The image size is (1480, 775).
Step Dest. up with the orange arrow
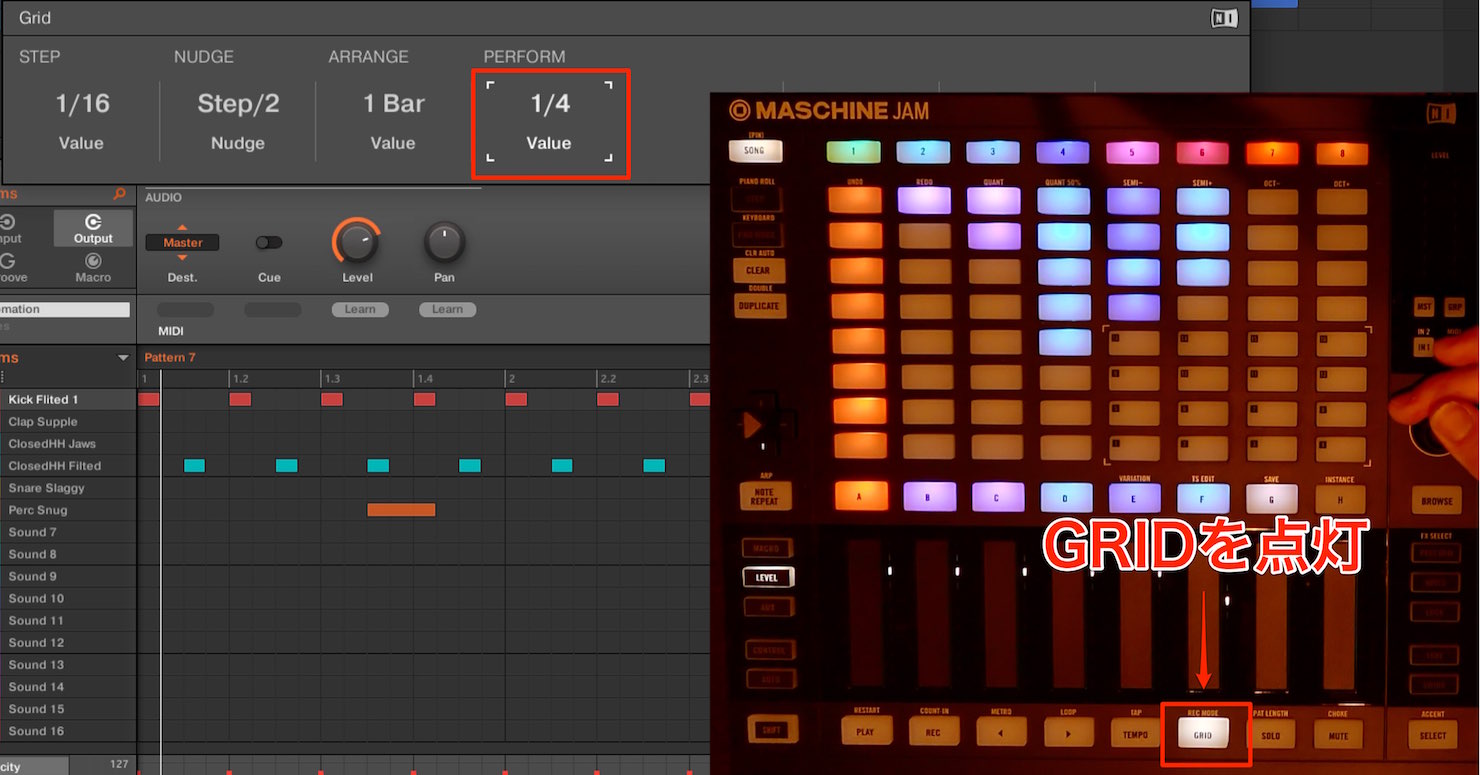[182, 228]
